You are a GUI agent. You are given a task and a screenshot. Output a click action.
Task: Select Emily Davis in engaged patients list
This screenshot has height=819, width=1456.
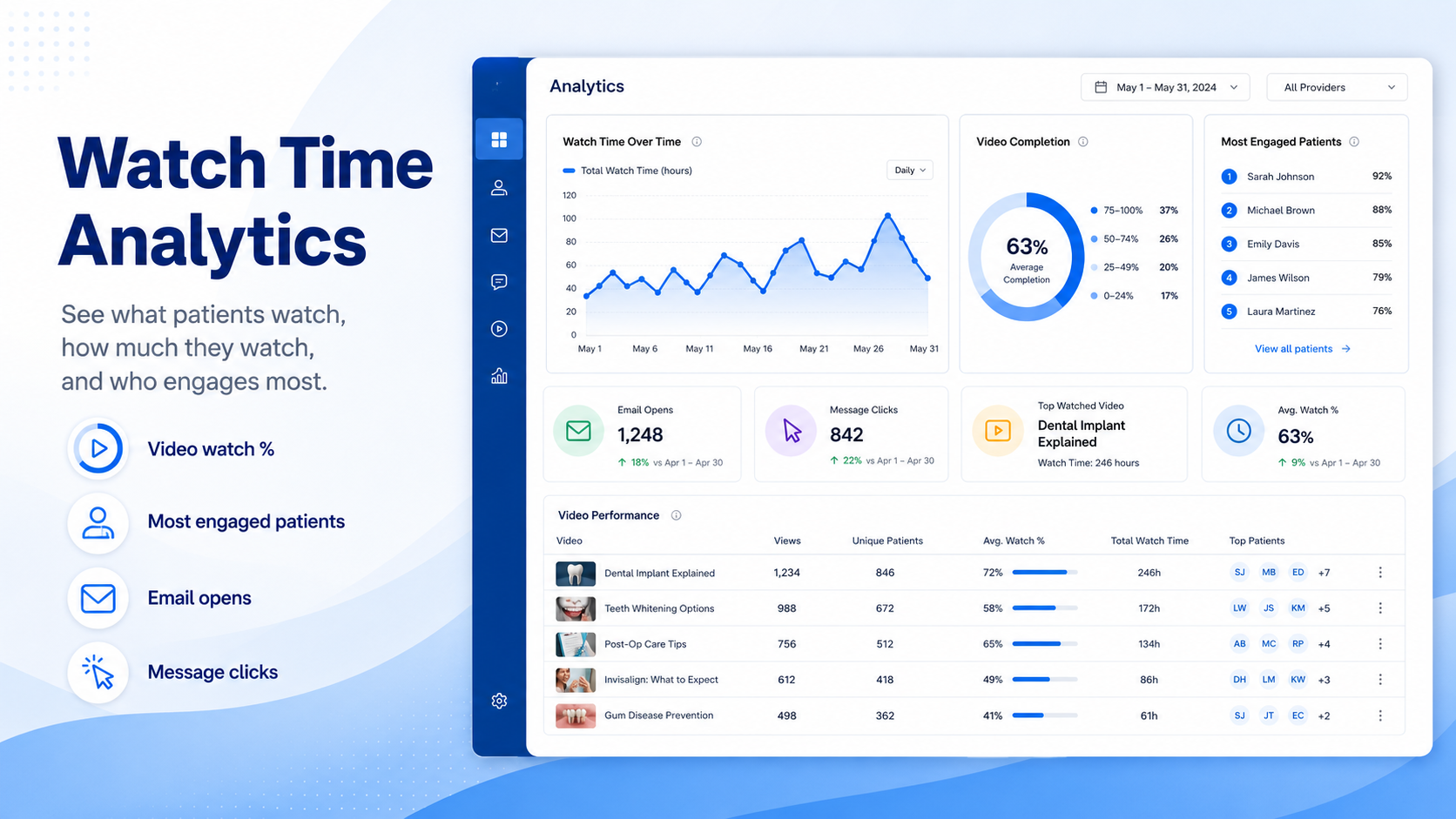[1306, 244]
